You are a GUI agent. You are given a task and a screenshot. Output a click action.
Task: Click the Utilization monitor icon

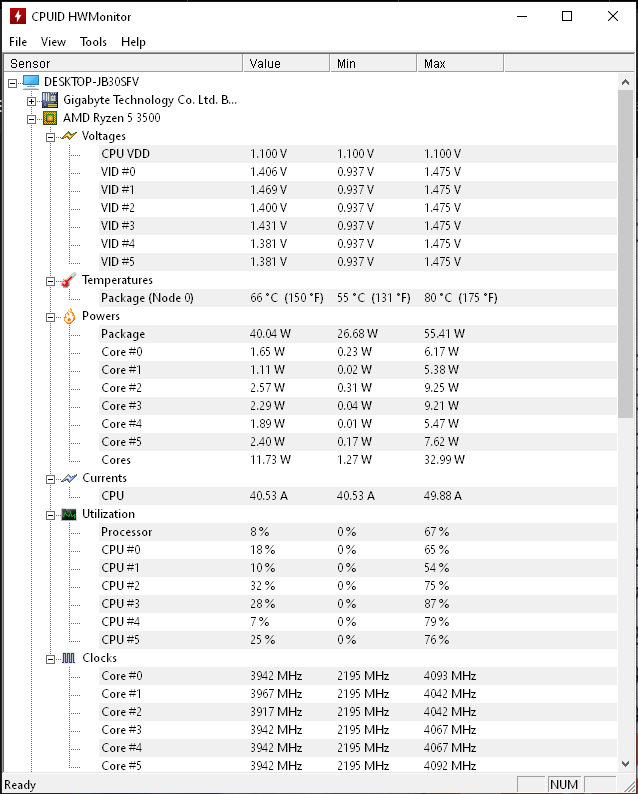[x=68, y=514]
